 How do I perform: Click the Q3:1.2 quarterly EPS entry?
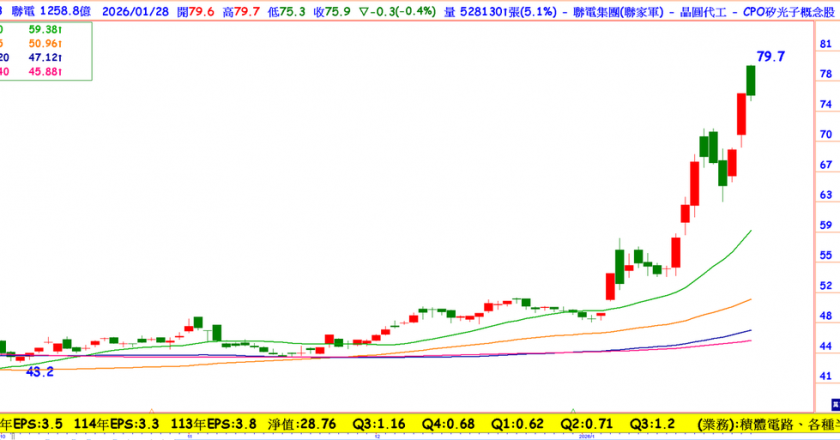point(652,424)
